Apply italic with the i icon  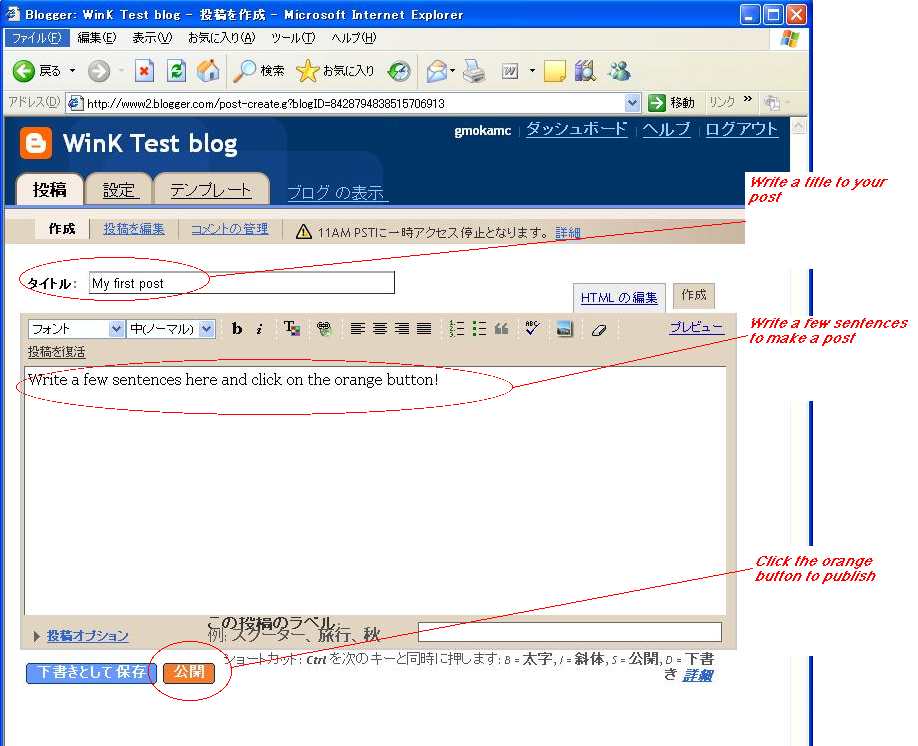(259, 329)
